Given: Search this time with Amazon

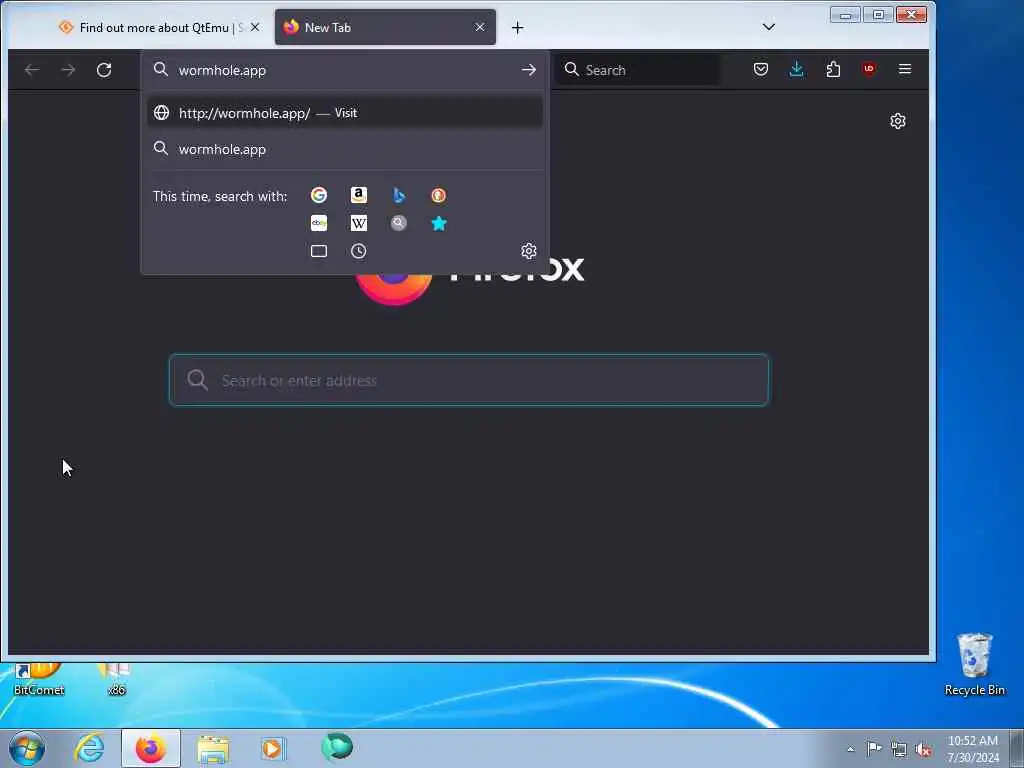Looking at the screenshot, I should pos(359,195).
